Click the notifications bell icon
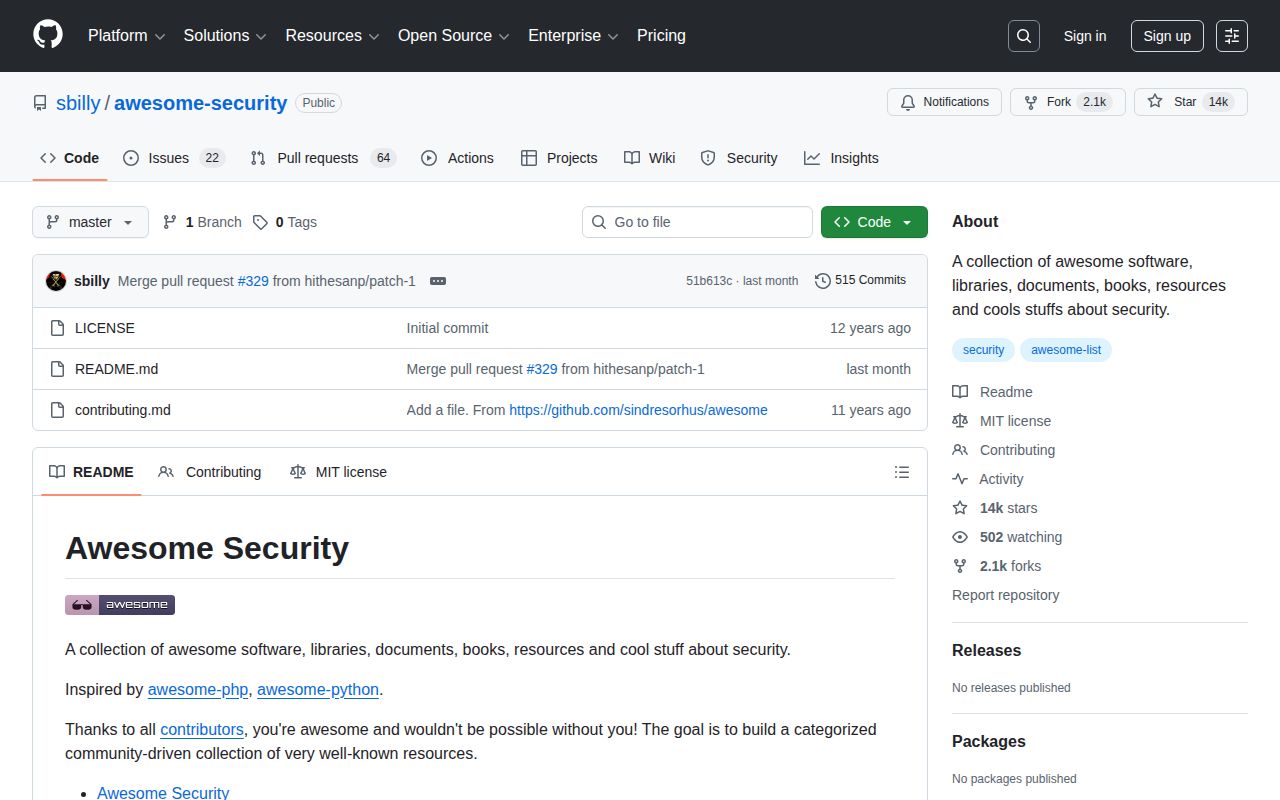The width and height of the screenshot is (1280, 800). pyautogui.click(x=908, y=101)
